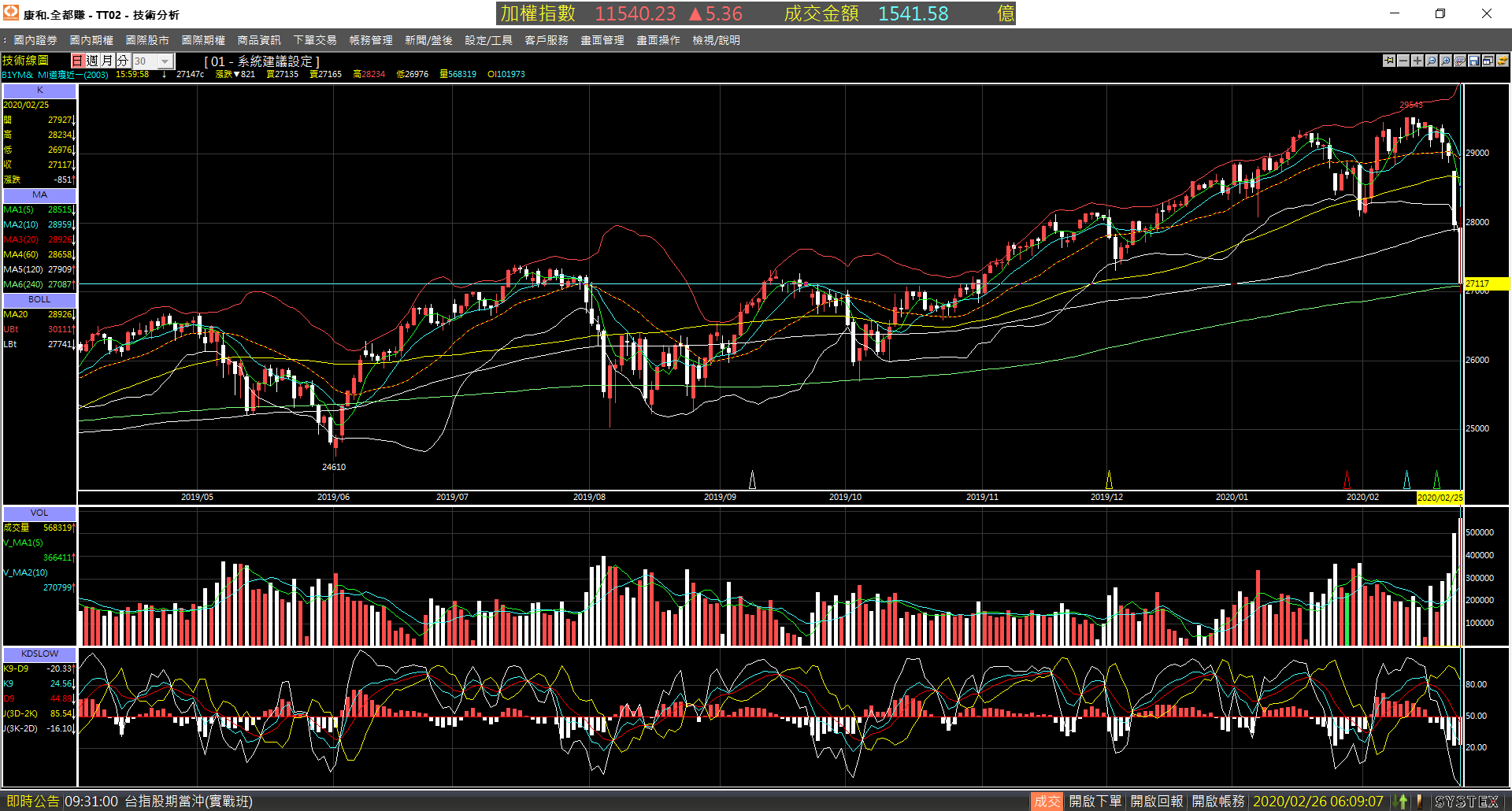This screenshot has width=1512, height=811.
Task: Click the MA indicator panel header
Action: coord(39,195)
